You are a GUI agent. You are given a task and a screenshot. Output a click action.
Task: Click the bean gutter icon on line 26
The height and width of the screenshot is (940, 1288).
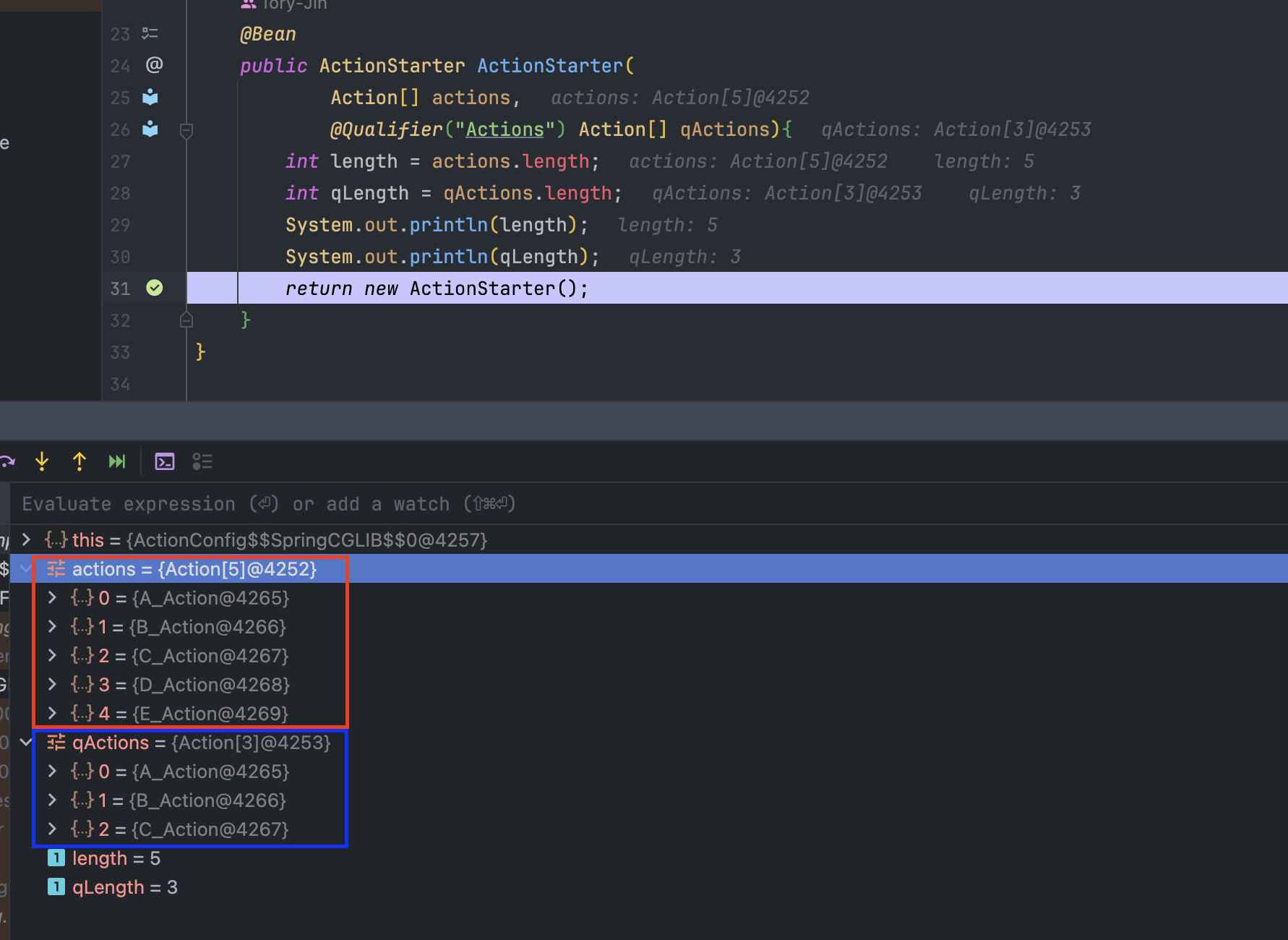click(150, 129)
